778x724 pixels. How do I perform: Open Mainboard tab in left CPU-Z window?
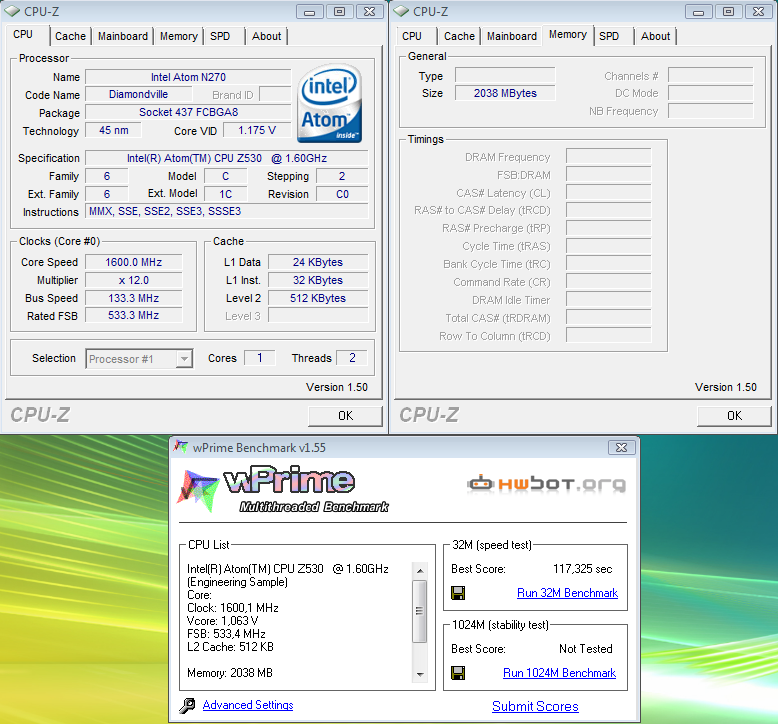click(123, 36)
